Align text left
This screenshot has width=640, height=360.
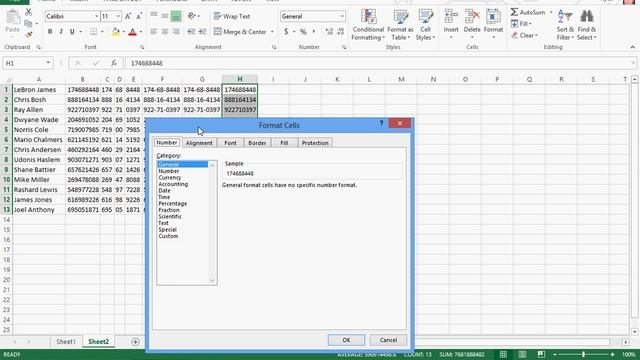click(153, 32)
